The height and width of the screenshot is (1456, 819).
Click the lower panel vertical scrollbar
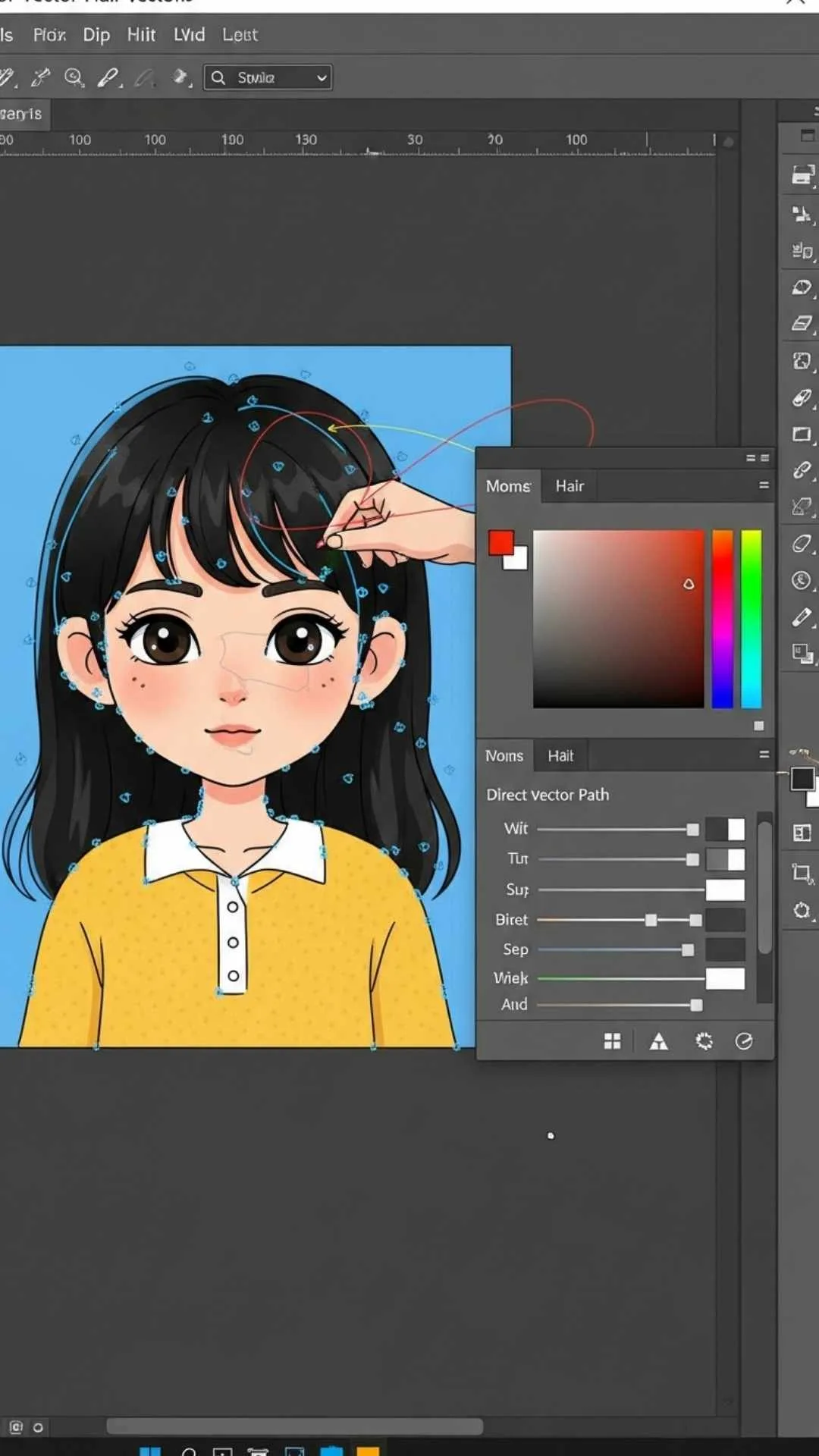pyautogui.click(x=764, y=887)
